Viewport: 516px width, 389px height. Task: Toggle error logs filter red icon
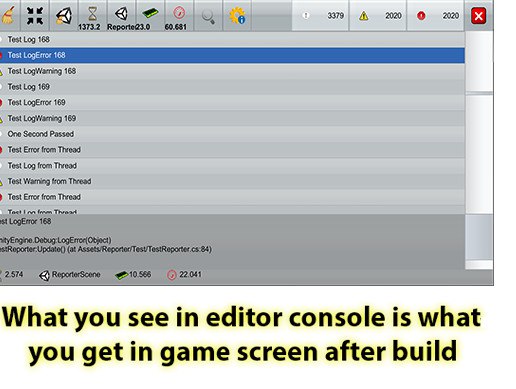coord(435,15)
